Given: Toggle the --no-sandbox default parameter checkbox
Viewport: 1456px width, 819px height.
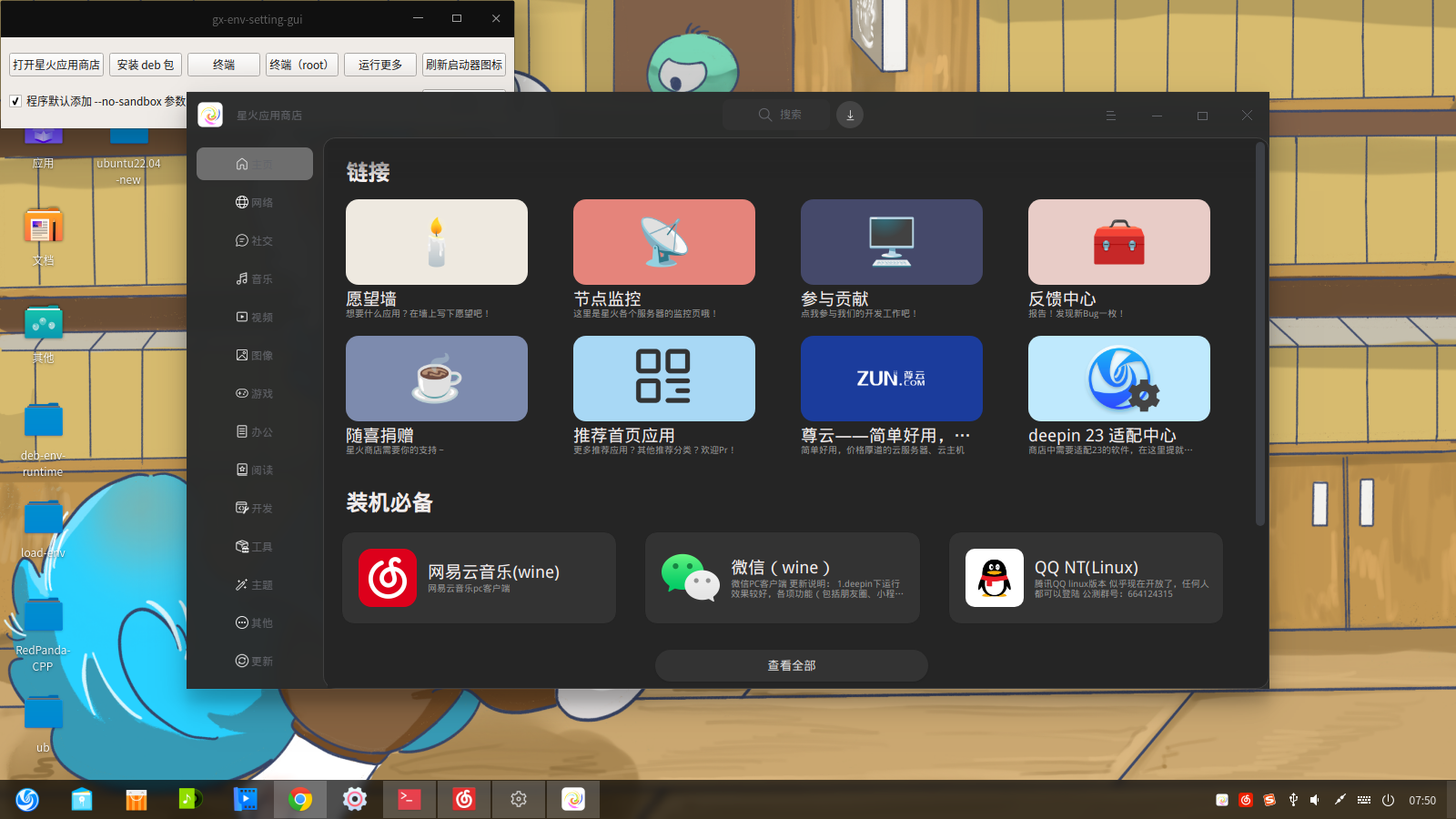Looking at the screenshot, I should (15, 101).
